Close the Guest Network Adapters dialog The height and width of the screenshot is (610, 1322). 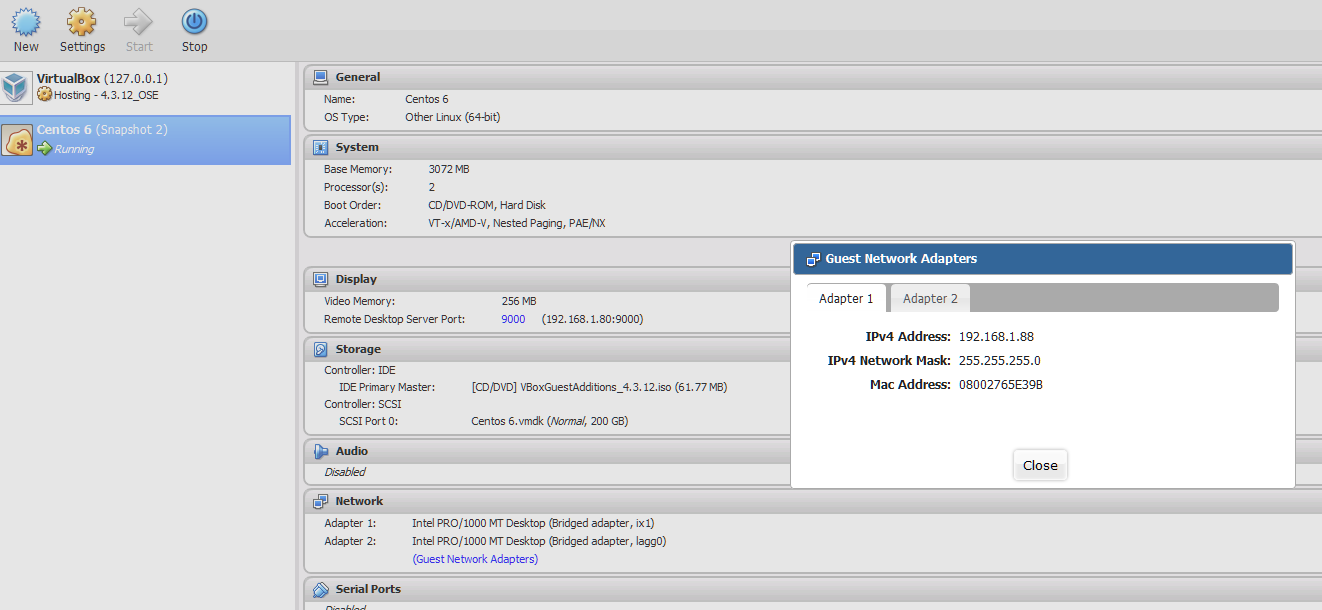(x=1040, y=465)
